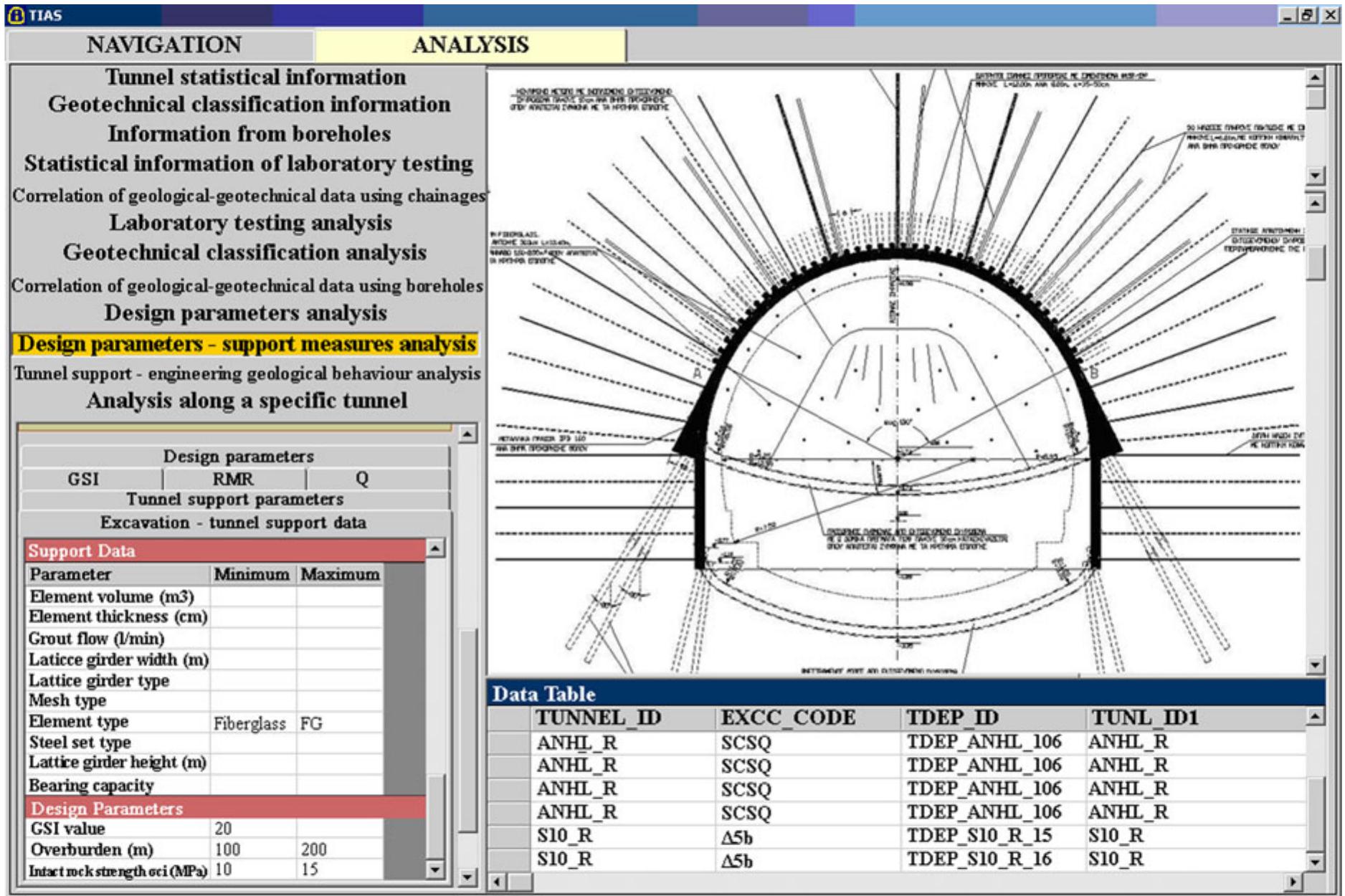This screenshot has width=1345, height=896.
Task: Click the left arrow of the Data Table horizontal scrollbar
Action: pos(498,881)
